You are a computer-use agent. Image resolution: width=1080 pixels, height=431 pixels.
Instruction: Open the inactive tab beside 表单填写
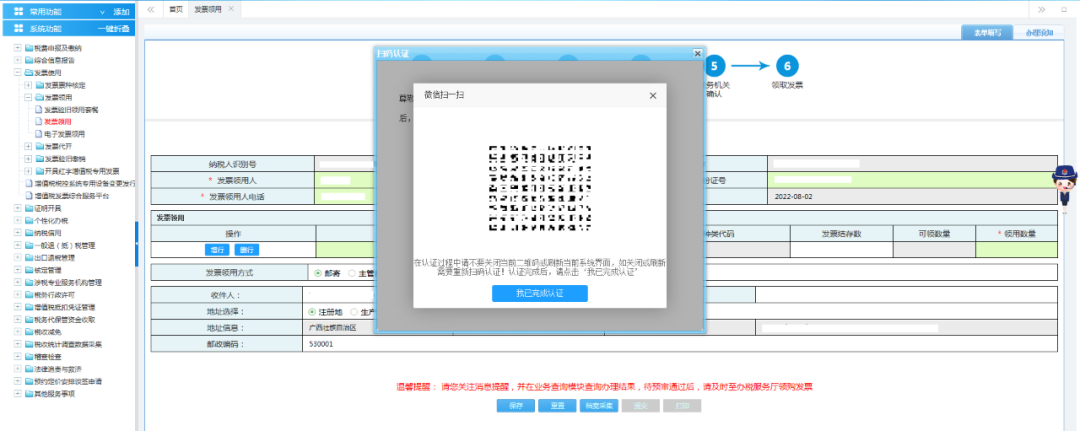coord(1039,32)
